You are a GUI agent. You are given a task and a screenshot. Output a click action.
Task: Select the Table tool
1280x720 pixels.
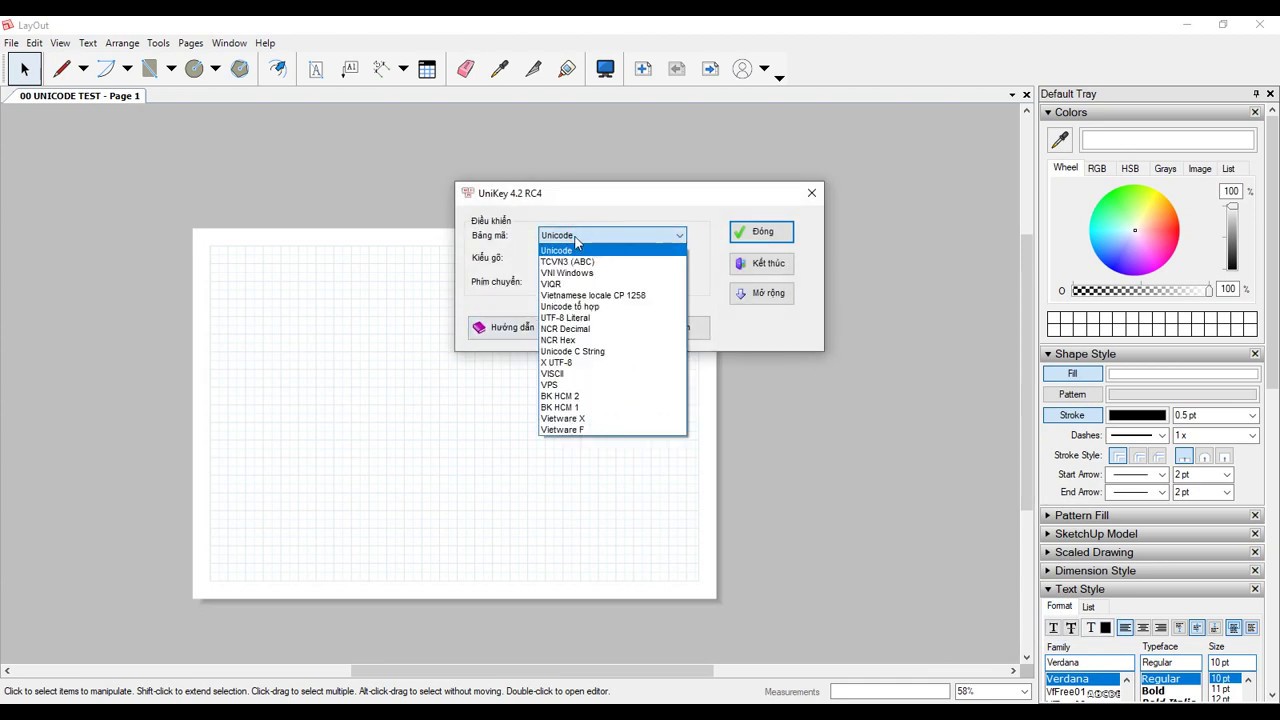tap(427, 69)
